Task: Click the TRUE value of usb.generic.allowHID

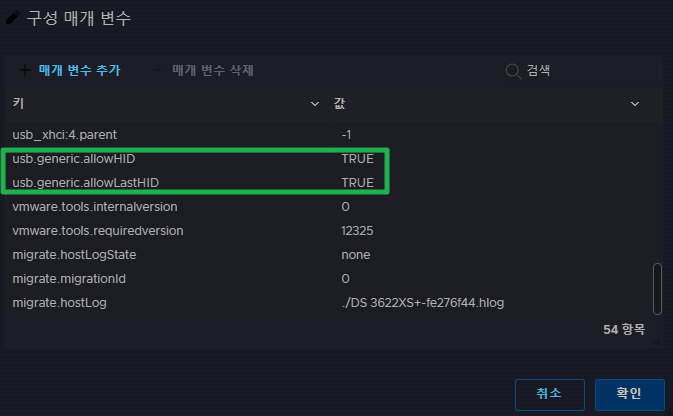Action: [357, 158]
